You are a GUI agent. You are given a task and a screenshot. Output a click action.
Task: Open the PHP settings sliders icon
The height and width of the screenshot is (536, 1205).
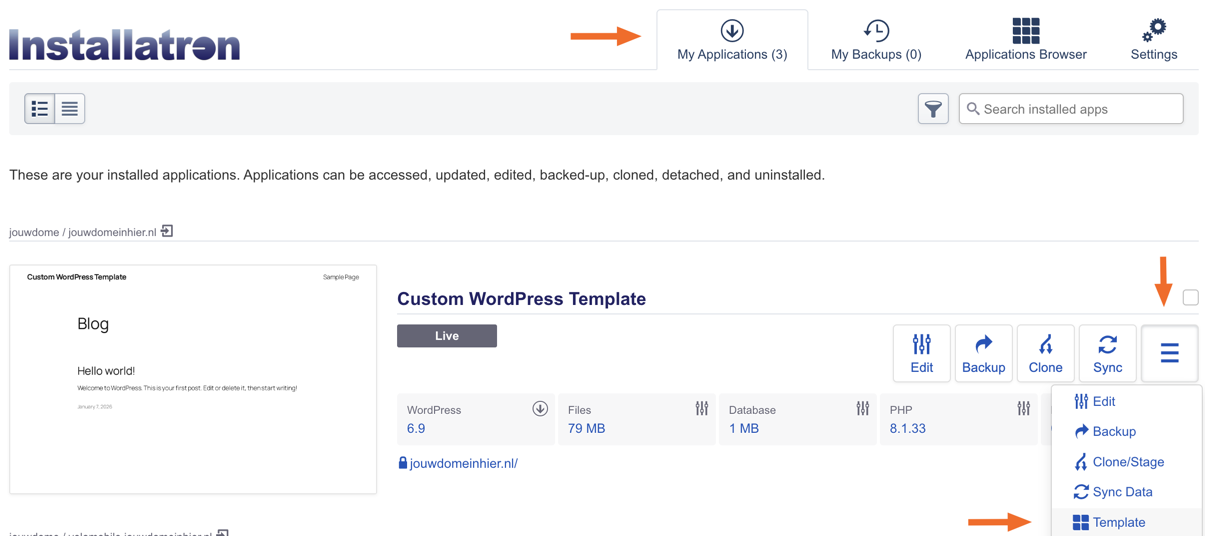tap(1023, 409)
